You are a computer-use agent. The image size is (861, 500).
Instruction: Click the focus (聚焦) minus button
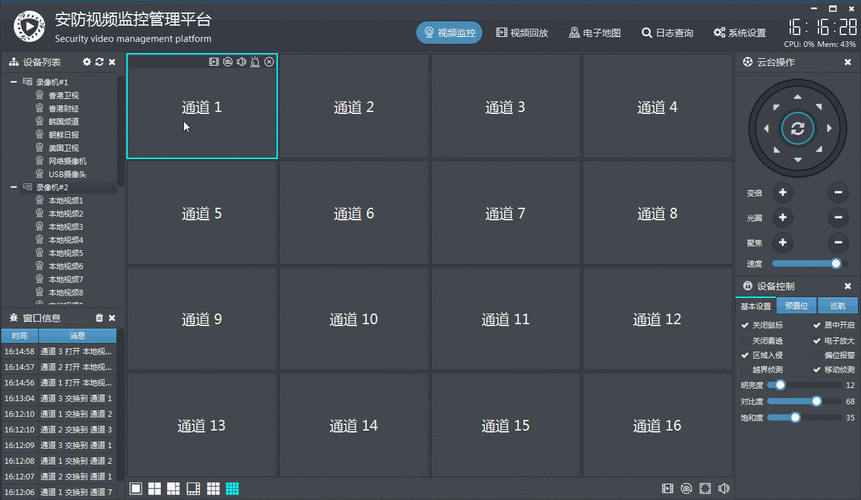pyautogui.click(x=837, y=242)
